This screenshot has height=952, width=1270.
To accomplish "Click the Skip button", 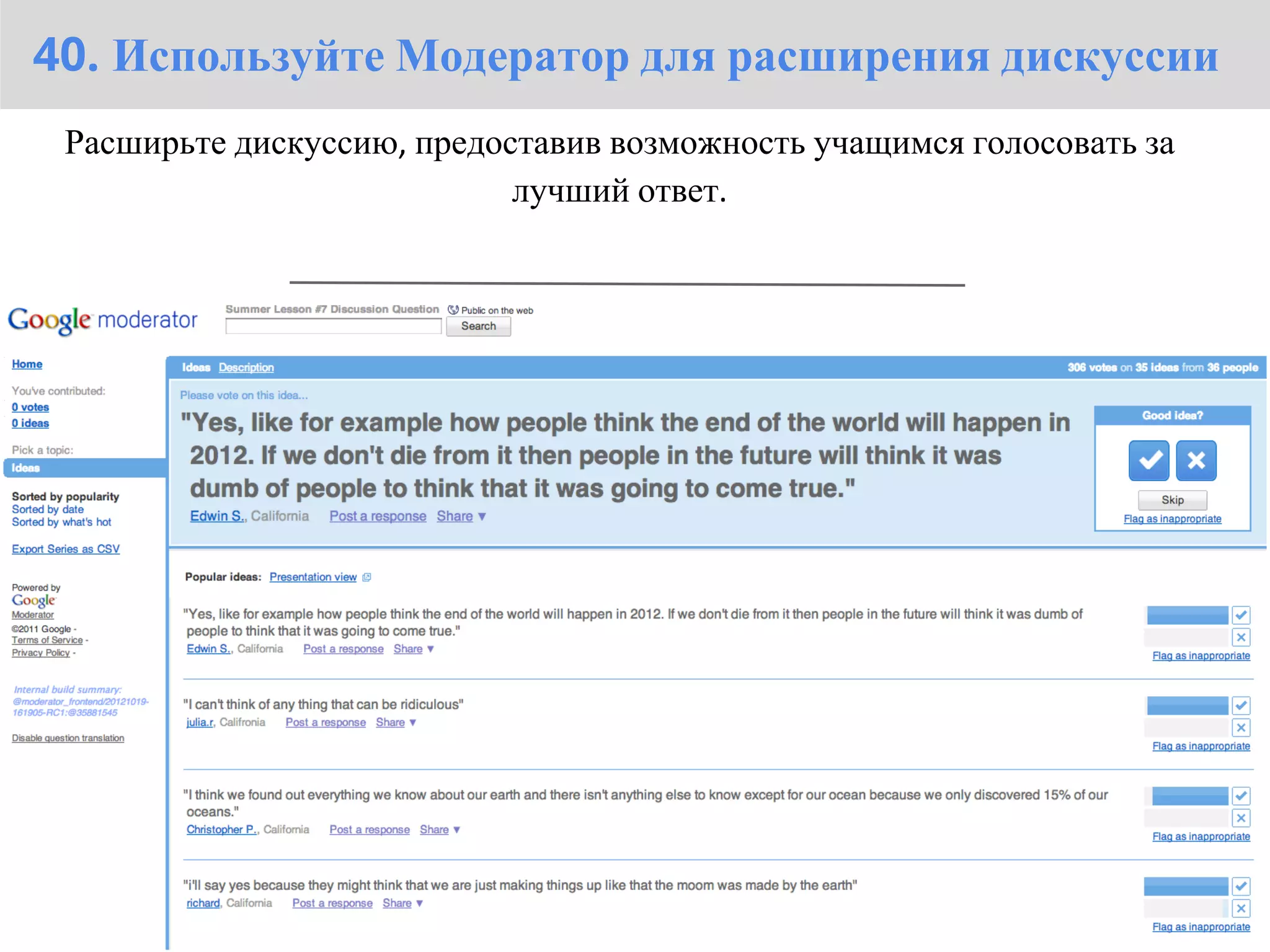I will [x=1172, y=500].
